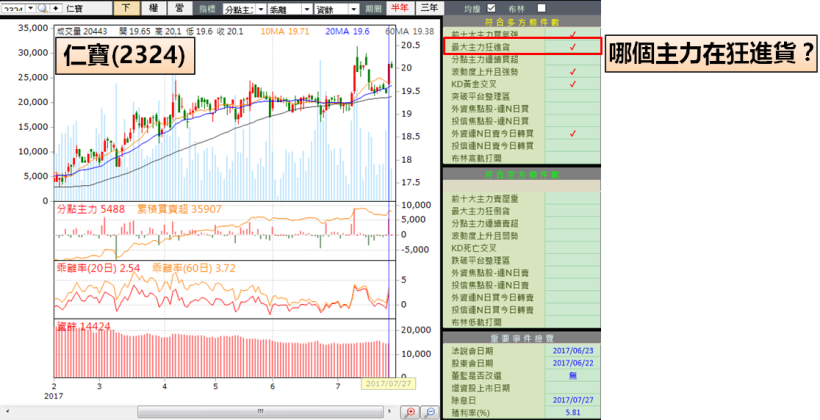
Task: Click 符合多方條件數 panel header
Action: click(521, 22)
